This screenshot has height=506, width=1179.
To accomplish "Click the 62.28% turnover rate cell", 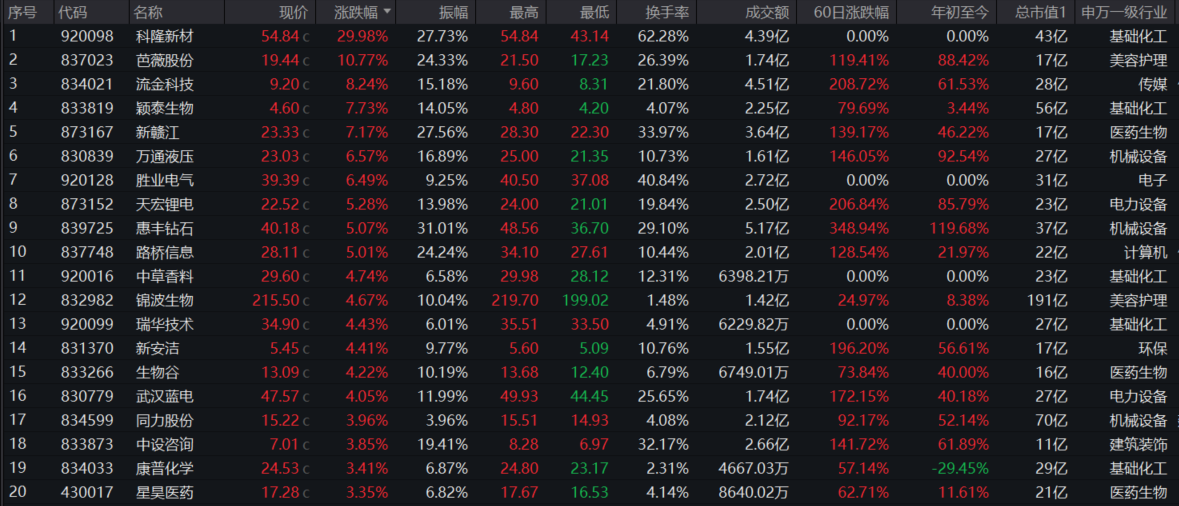I will click(x=662, y=36).
